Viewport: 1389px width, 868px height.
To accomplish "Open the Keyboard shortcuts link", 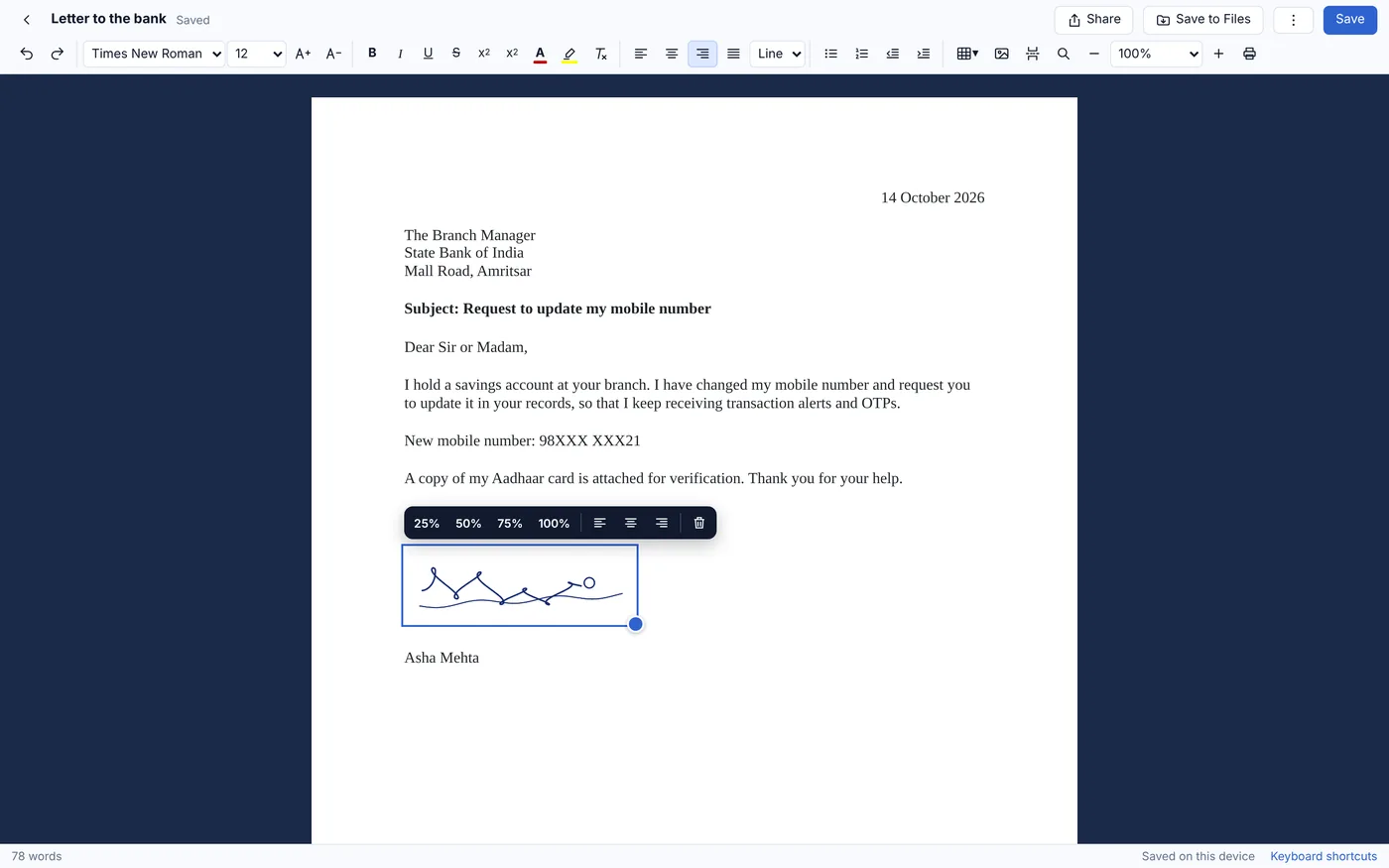I will [1324, 856].
